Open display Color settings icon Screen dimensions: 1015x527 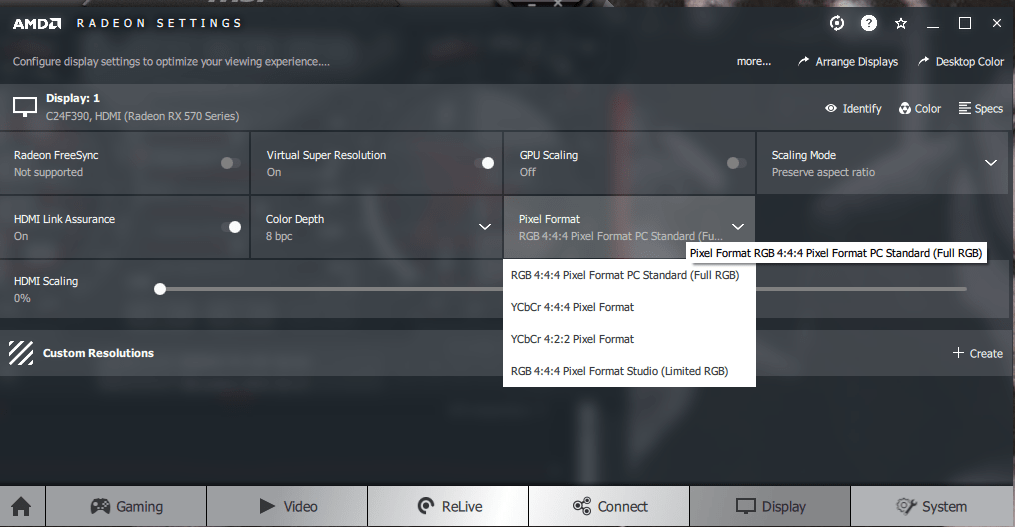(905, 108)
